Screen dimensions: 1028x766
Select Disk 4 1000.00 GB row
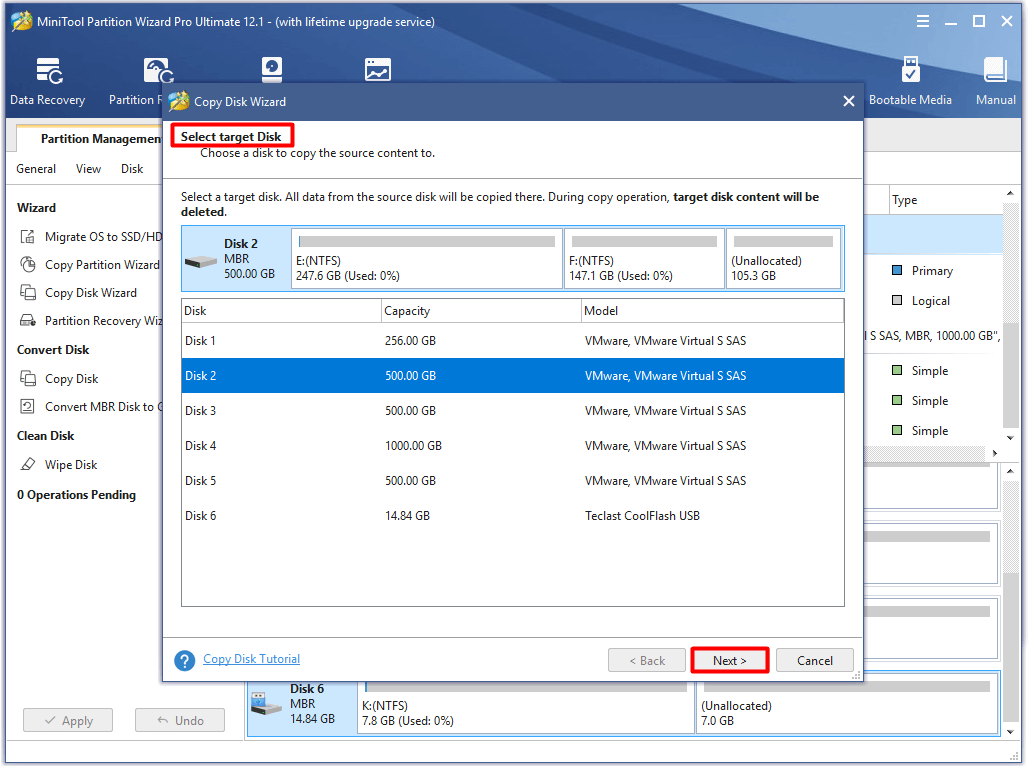click(x=513, y=445)
